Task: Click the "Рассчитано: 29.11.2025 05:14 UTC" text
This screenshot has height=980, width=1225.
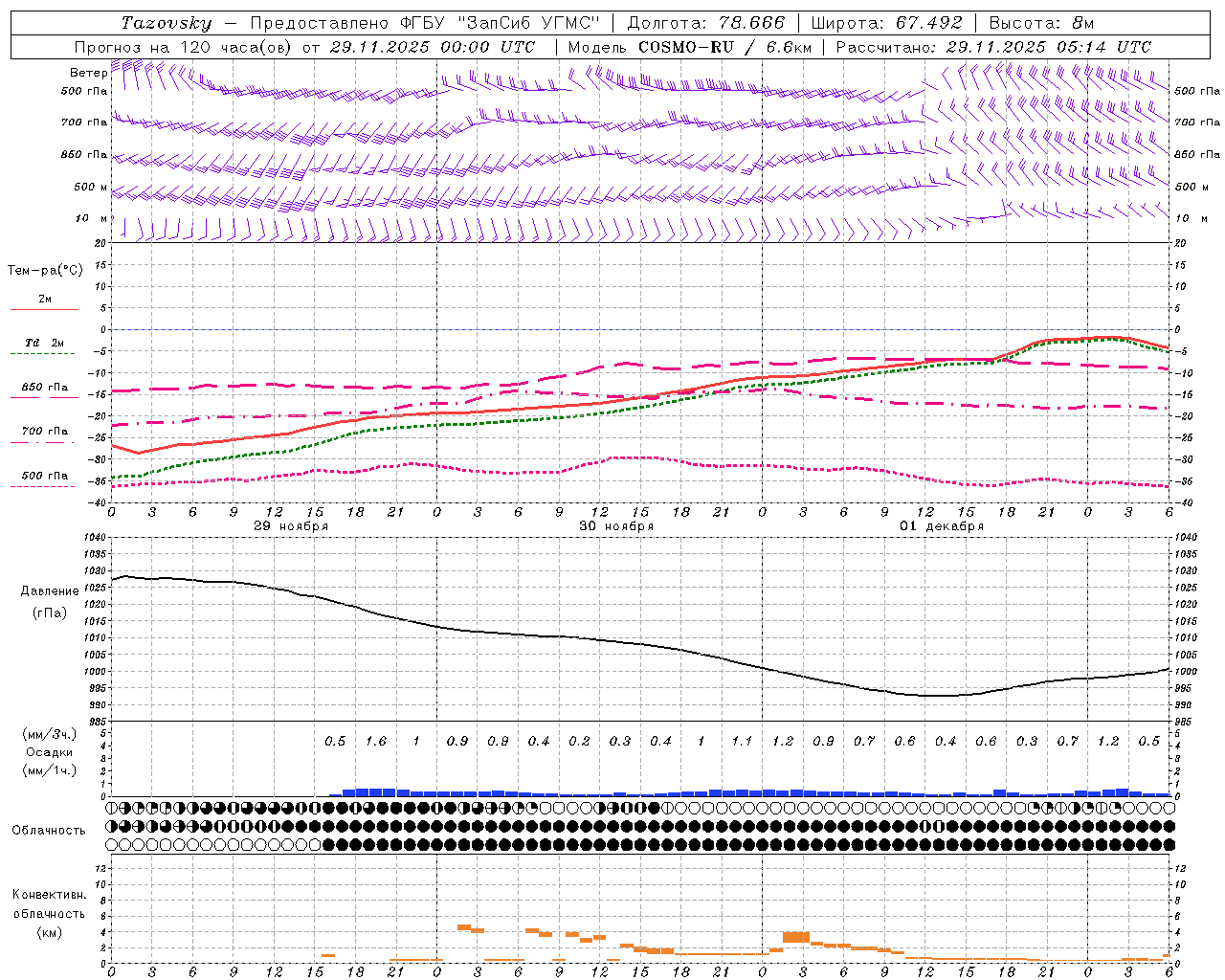Action: [993, 46]
